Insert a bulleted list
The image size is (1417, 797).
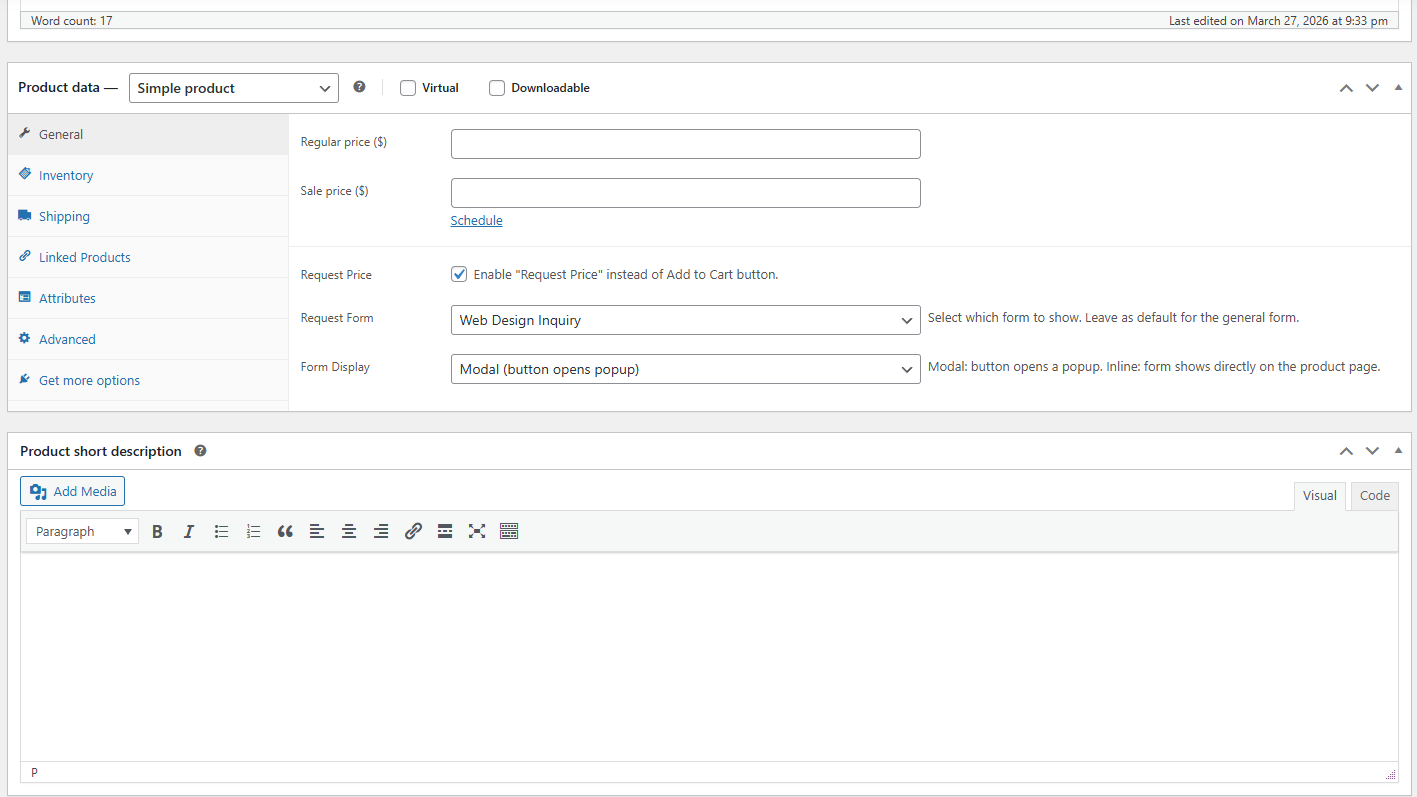pyautogui.click(x=221, y=532)
